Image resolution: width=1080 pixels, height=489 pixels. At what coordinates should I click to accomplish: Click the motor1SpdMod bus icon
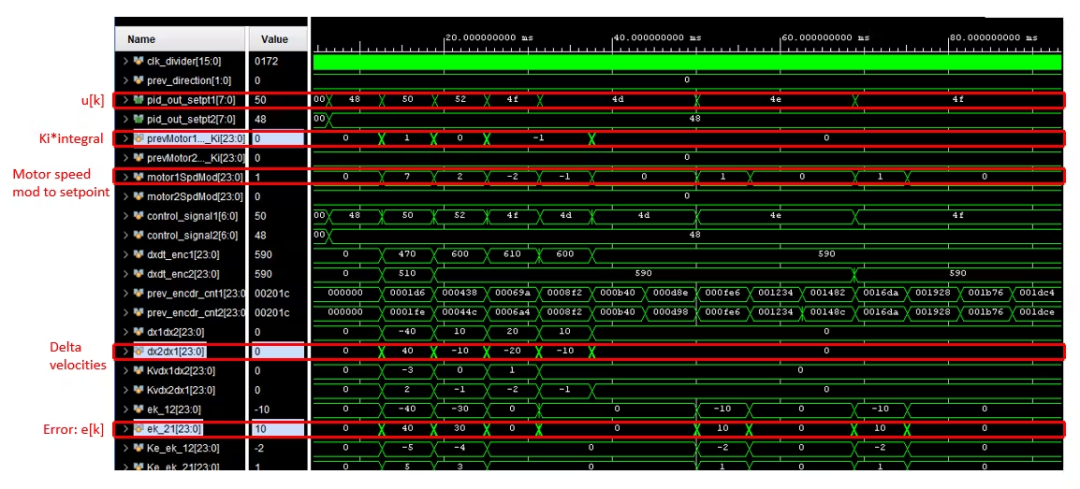coord(138,177)
